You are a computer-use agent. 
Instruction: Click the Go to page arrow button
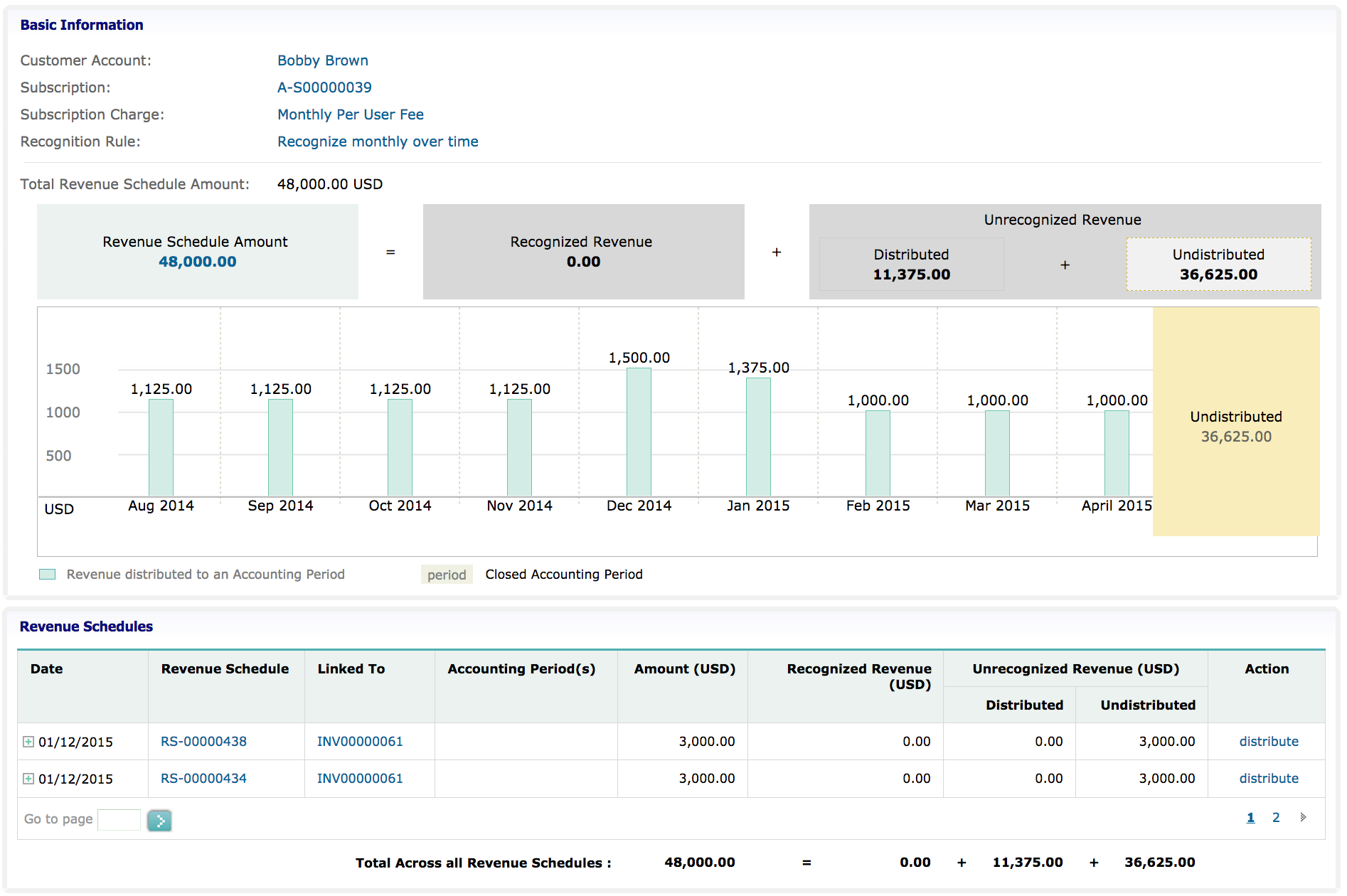159,821
